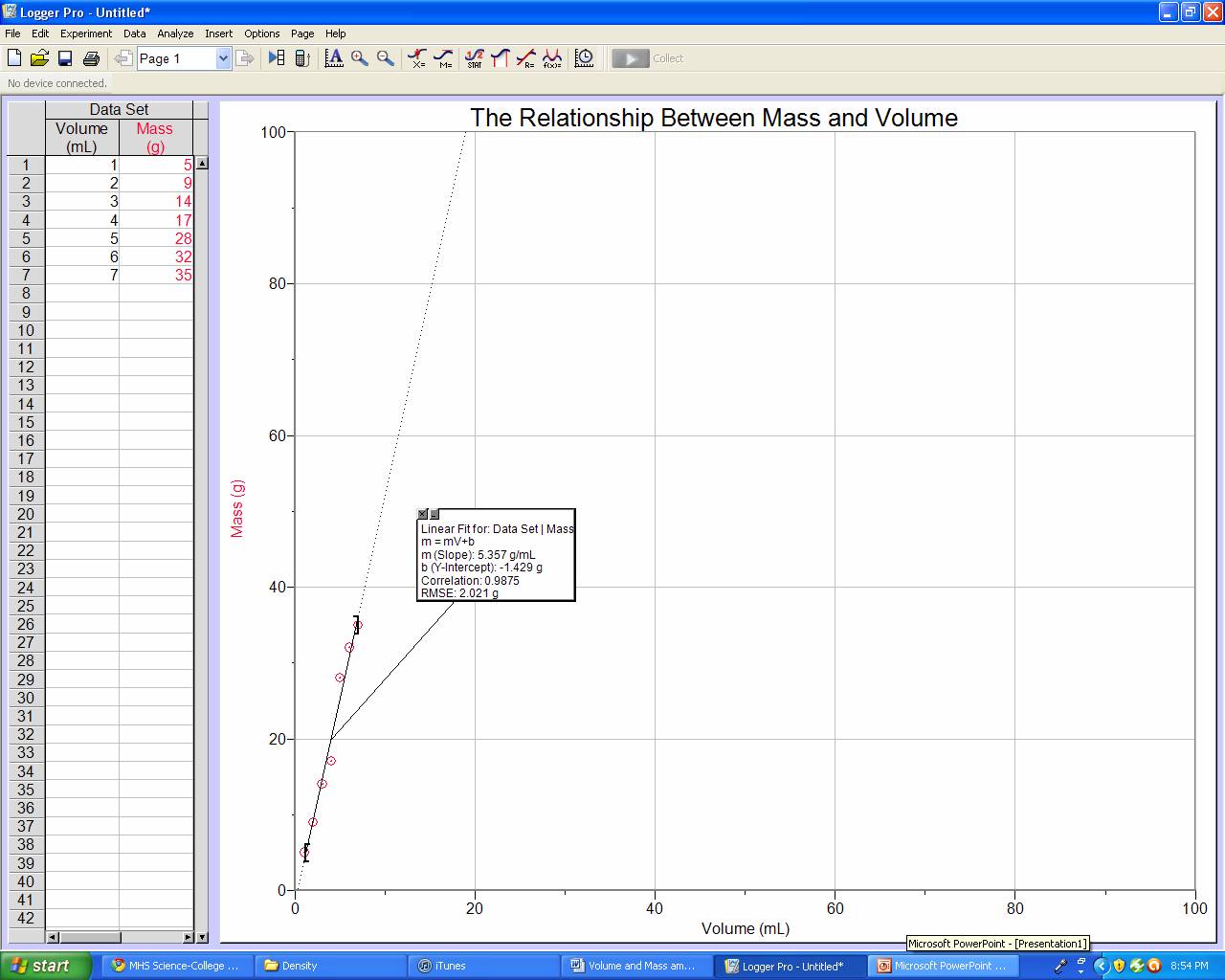This screenshot has height=980, width=1225.
Task: Open the Insert menu
Action: [219, 33]
